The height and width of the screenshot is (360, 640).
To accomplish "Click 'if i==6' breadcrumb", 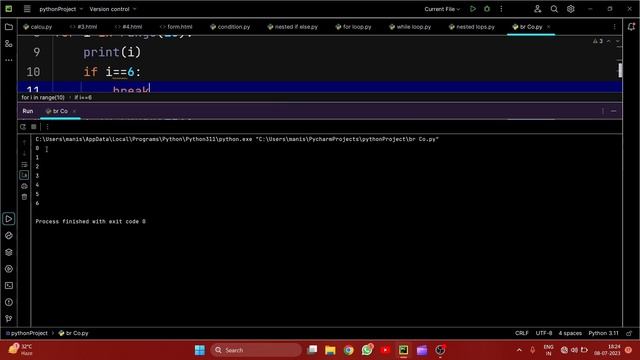I will tap(83, 98).
